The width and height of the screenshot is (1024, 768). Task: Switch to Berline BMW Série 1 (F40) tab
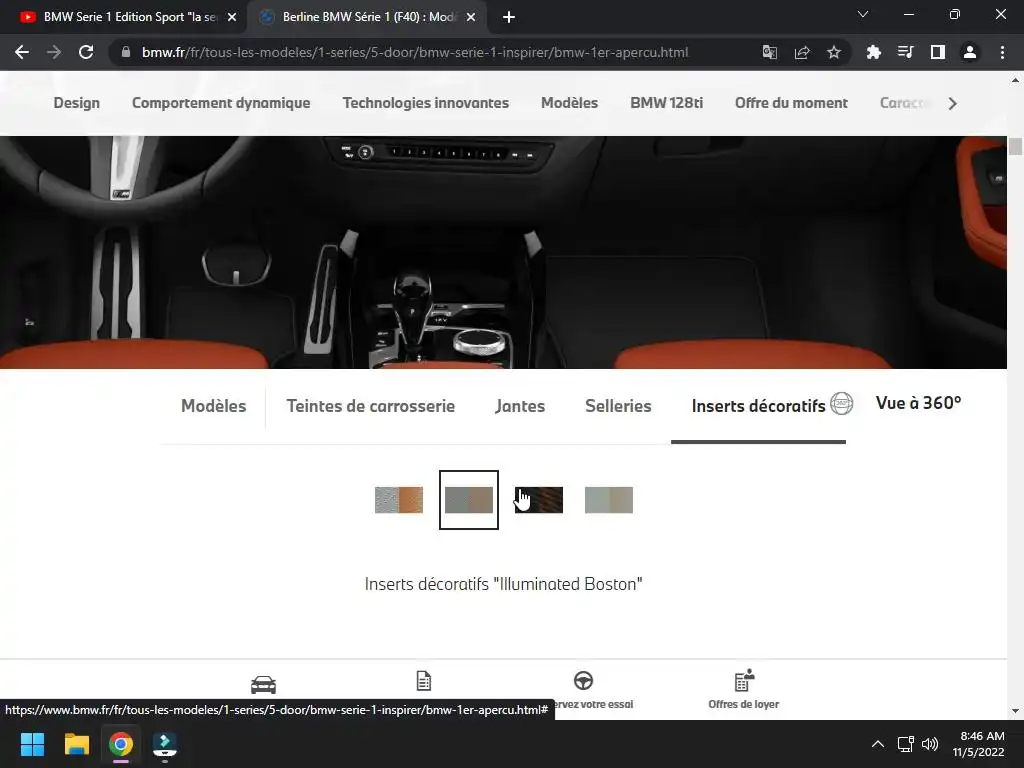click(369, 17)
